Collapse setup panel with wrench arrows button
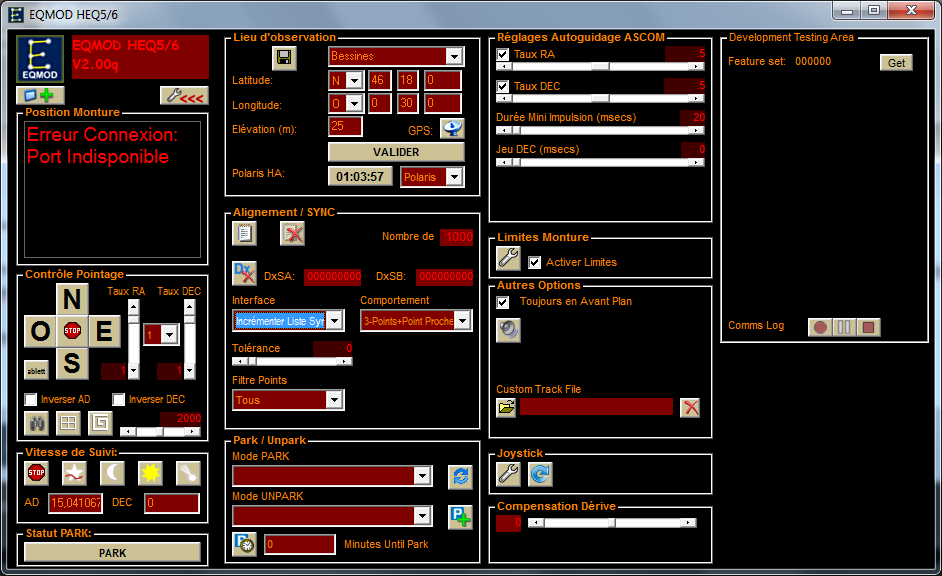This screenshot has width=942, height=576. click(x=184, y=95)
